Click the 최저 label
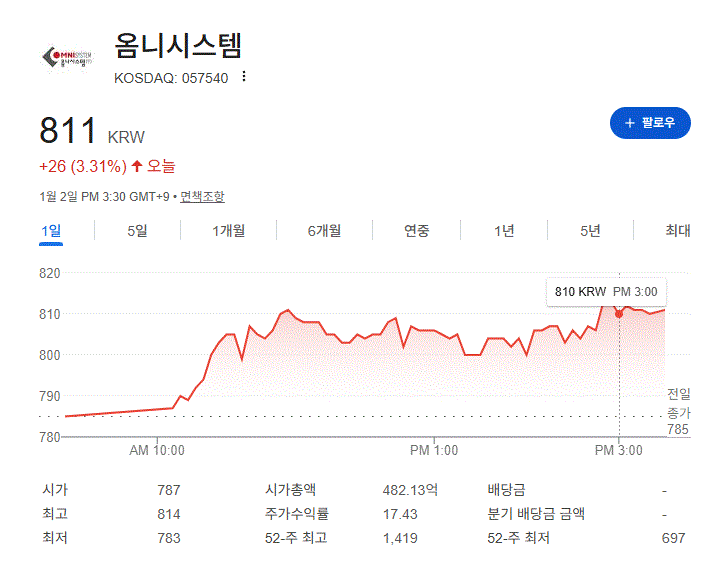The width and height of the screenshot is (706, 570). [x=55, y=538]
